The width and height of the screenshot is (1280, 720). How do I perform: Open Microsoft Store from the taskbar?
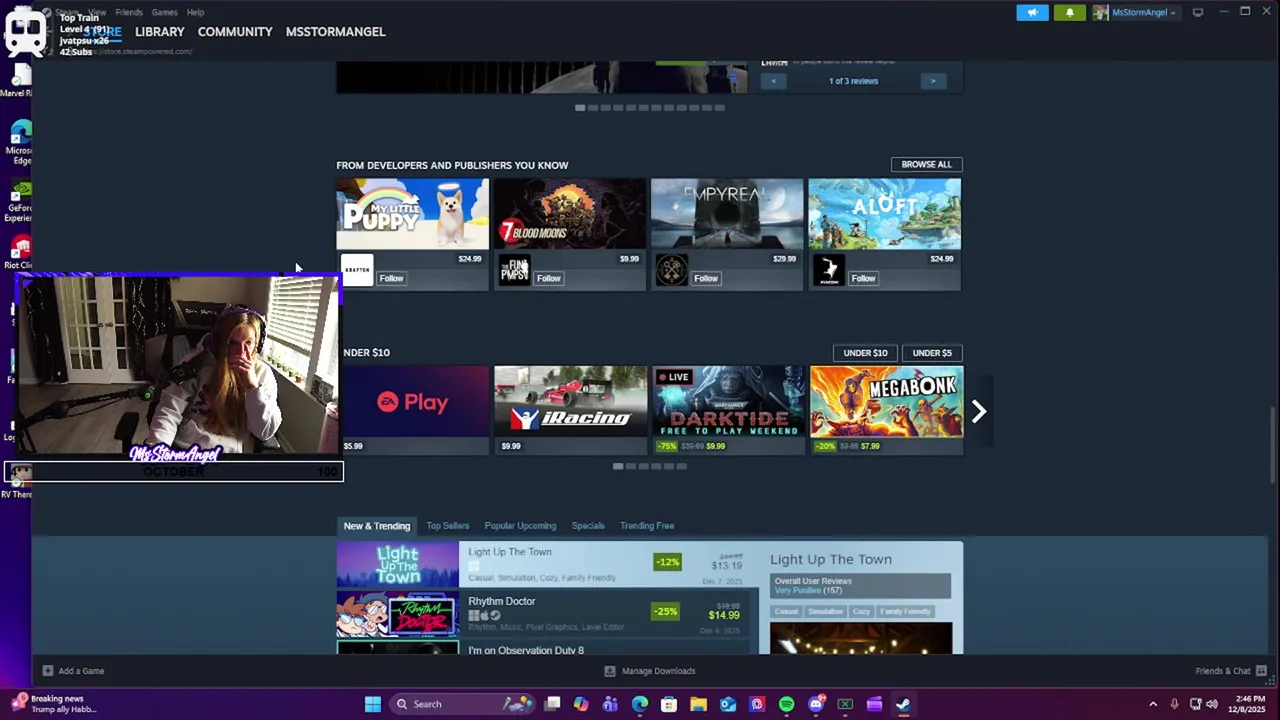pos(669,704)
